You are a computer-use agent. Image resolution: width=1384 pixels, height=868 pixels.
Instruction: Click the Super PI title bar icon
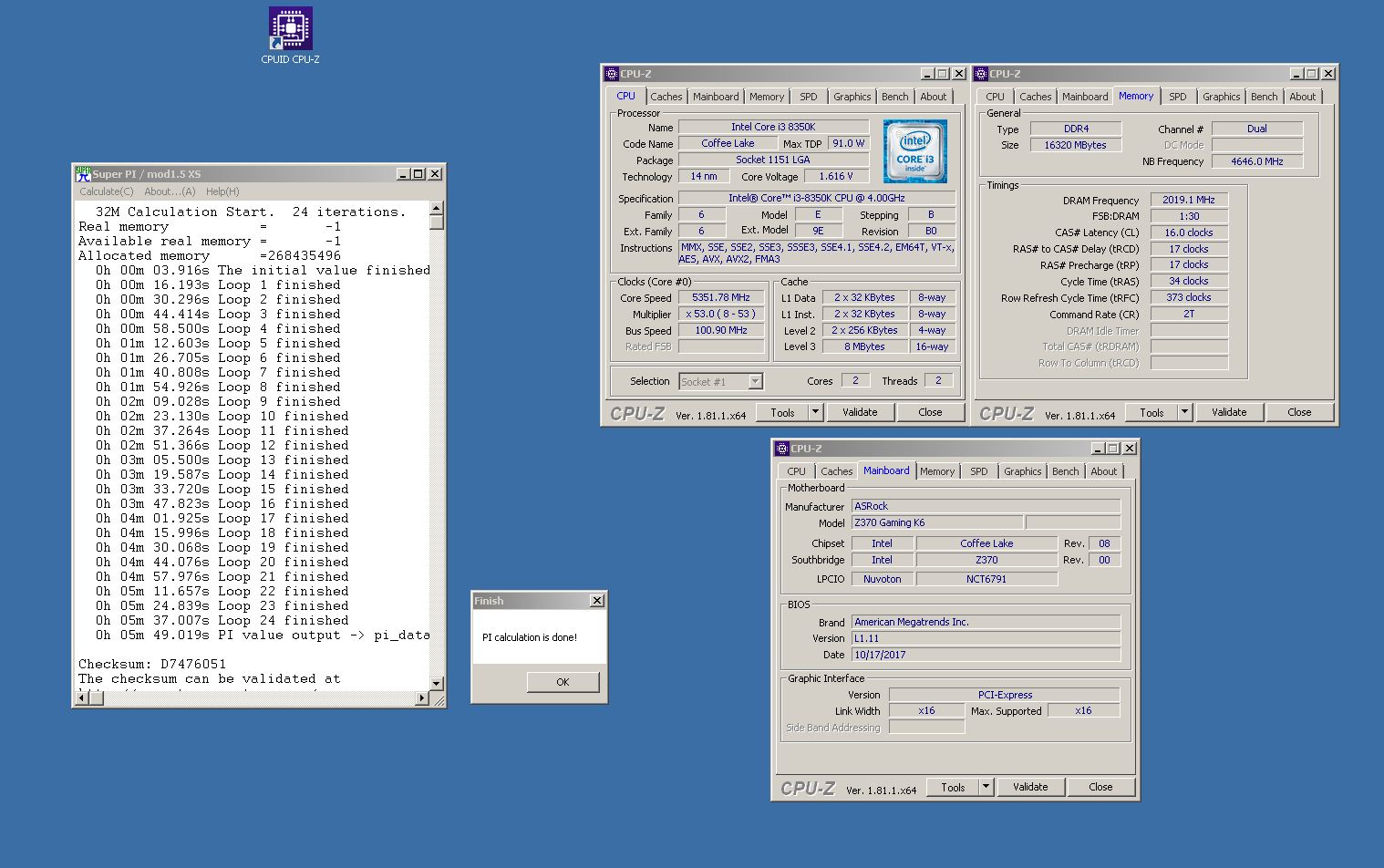point(83,173)
